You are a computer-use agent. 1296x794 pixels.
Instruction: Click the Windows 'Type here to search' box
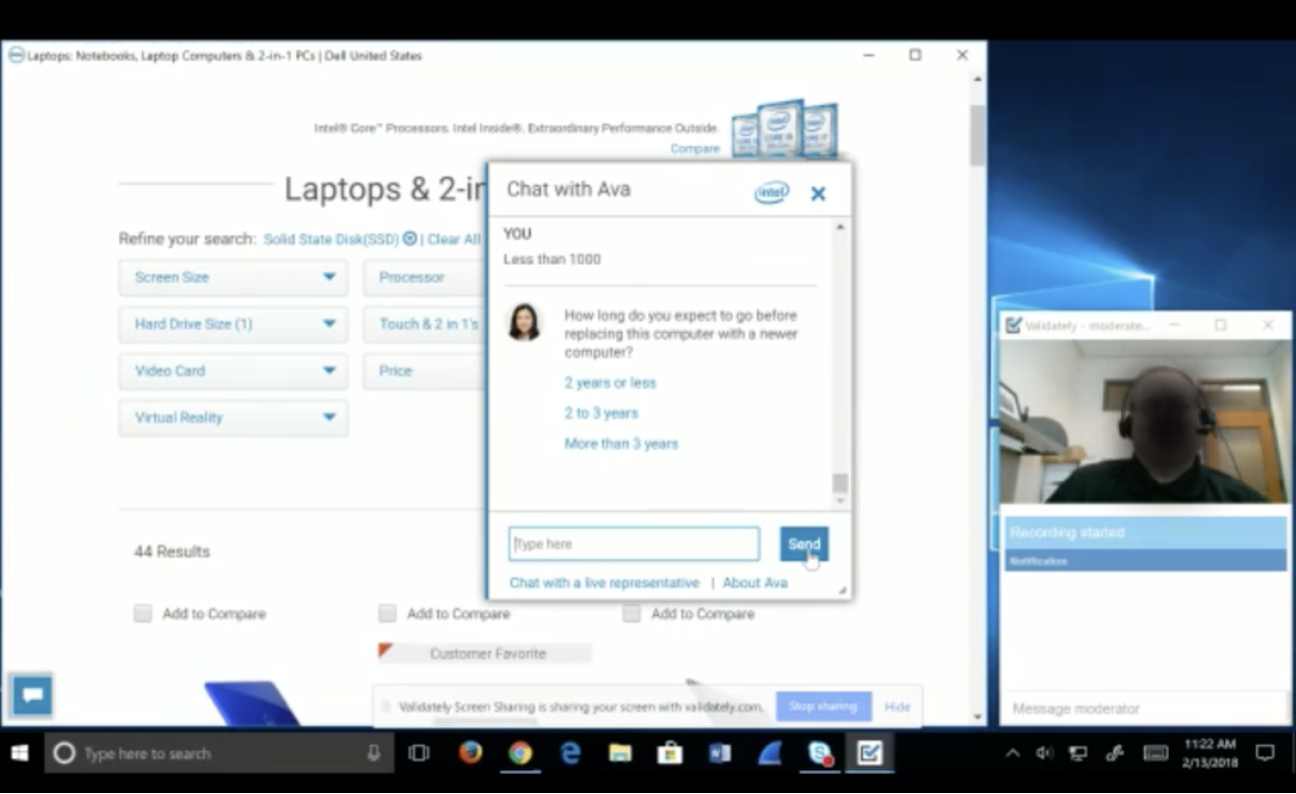click(218, 753)
